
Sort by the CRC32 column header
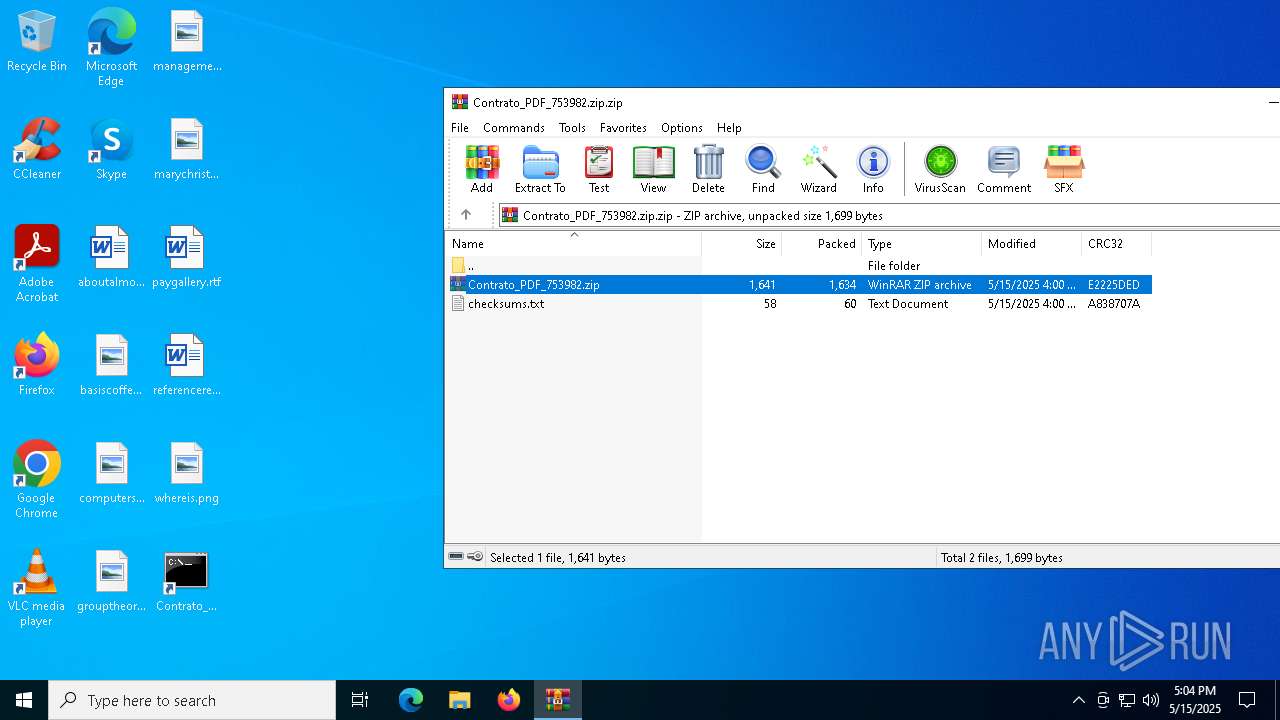tap(1117, 244)
